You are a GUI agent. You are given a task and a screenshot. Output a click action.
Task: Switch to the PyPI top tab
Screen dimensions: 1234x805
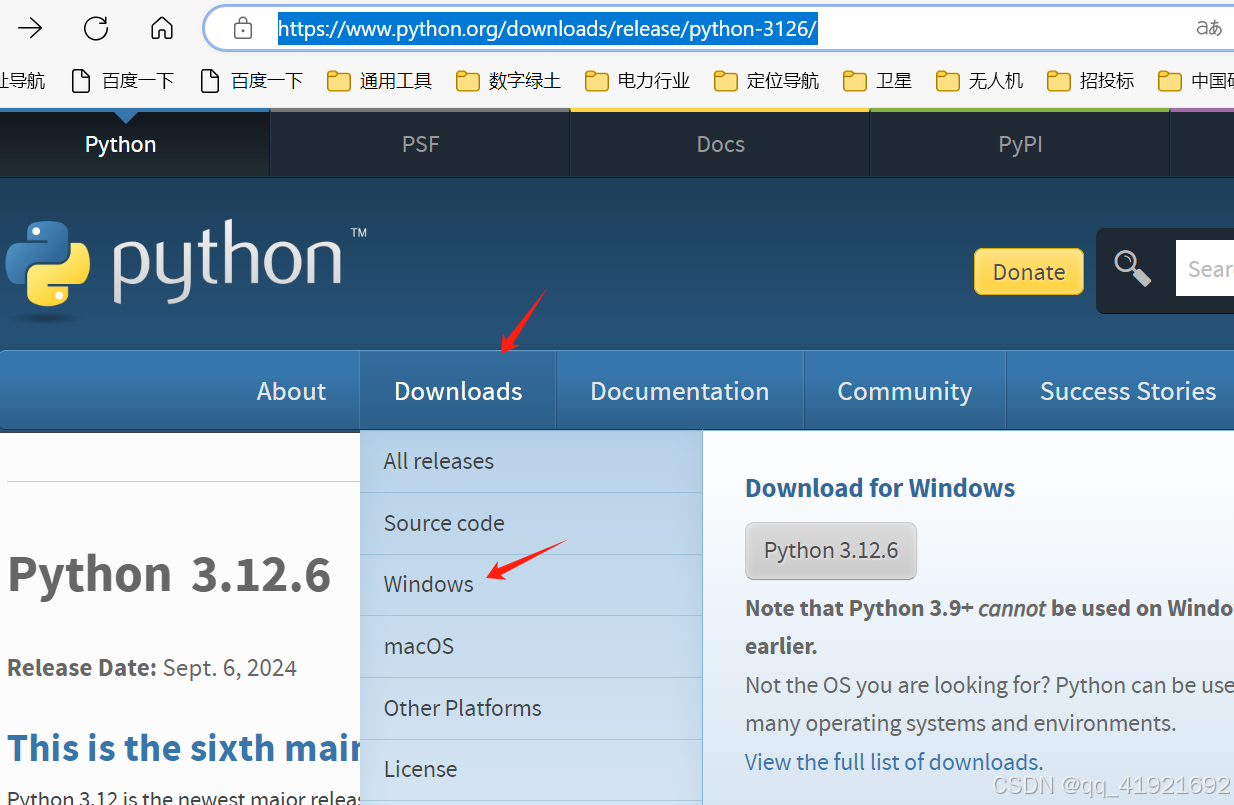[1020, 144]
